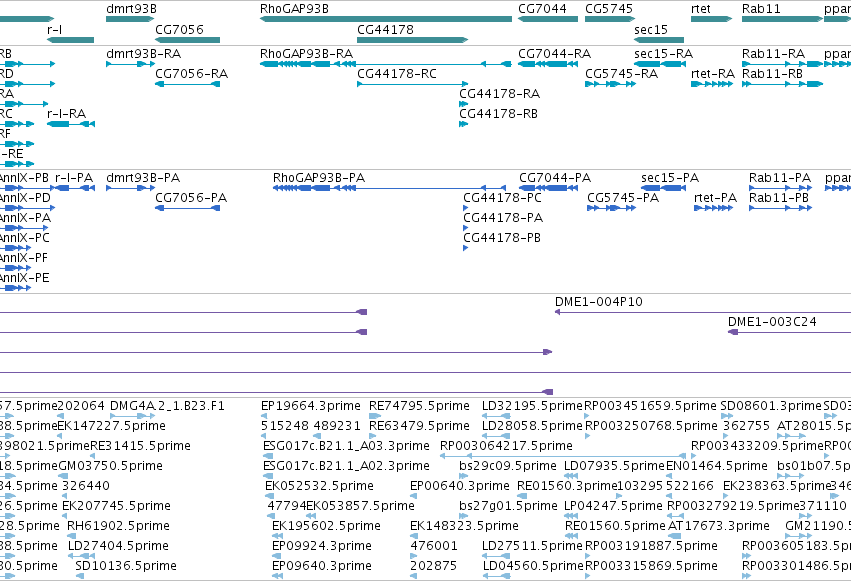The width and height of the screenshot is (851, 581).
Task: Select the r-l-PA protein feature
Action: tap(75, 188)
